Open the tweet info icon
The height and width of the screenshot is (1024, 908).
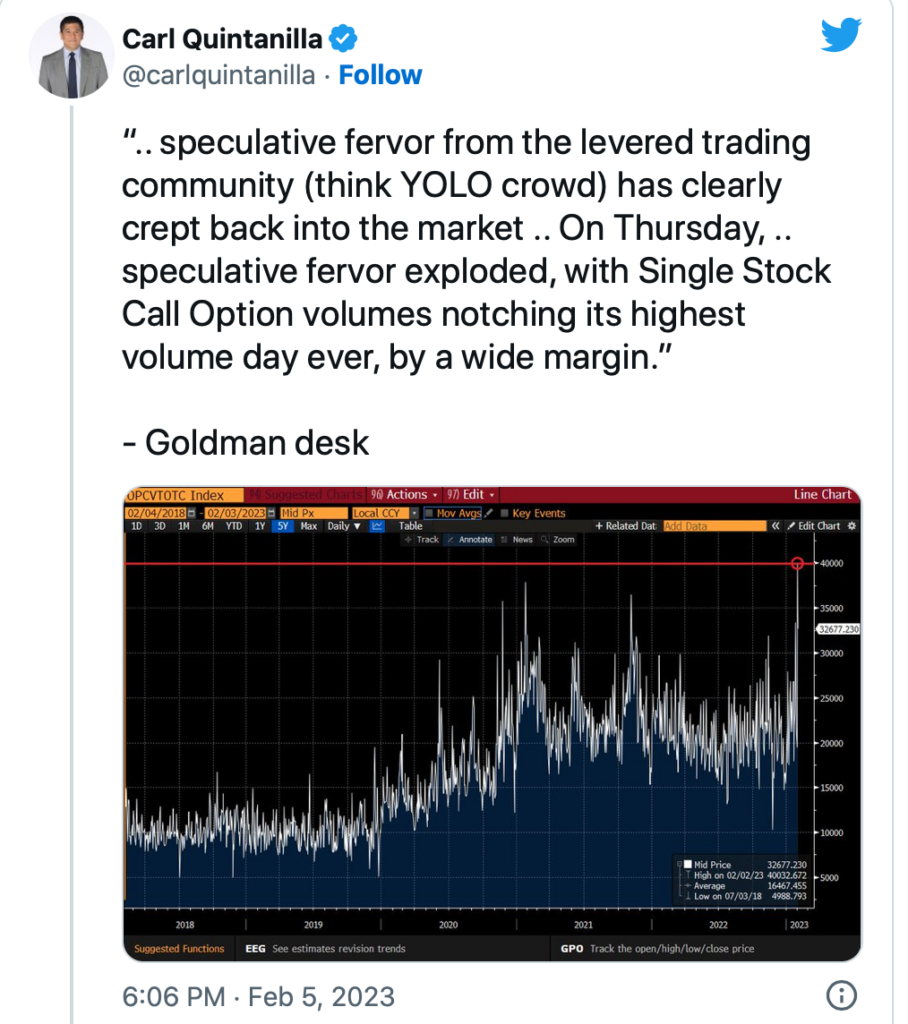click(x=841, y=995)
